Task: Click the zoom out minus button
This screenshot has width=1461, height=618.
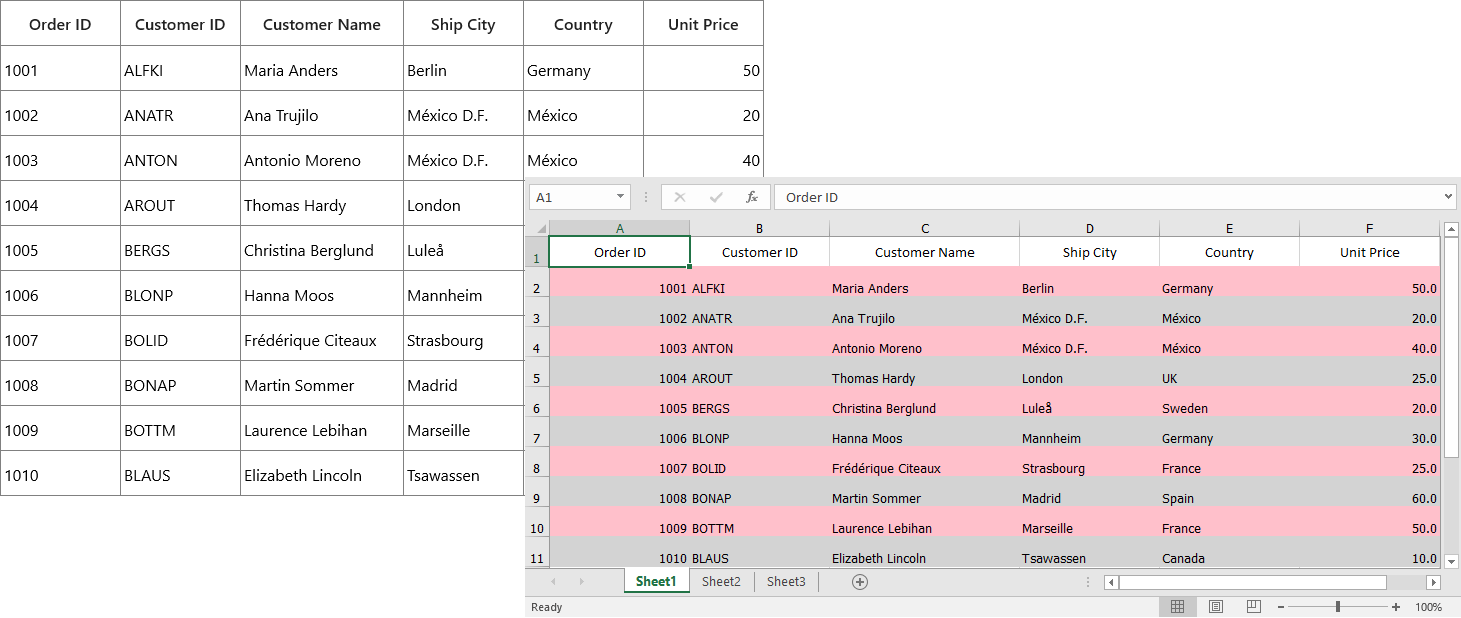Action: coord(1282,607)
